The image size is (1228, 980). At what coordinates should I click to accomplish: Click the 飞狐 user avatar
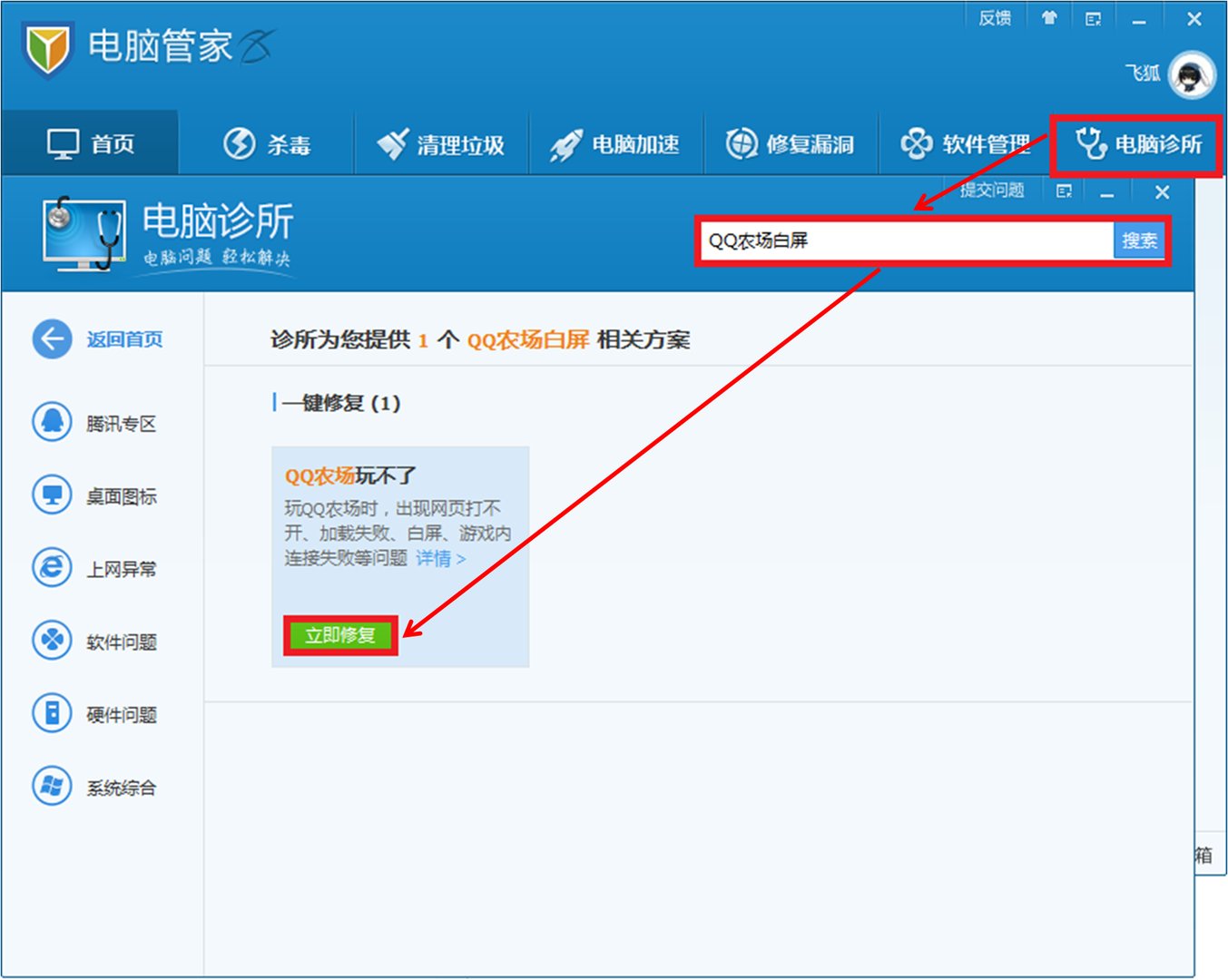[1192, 74]
